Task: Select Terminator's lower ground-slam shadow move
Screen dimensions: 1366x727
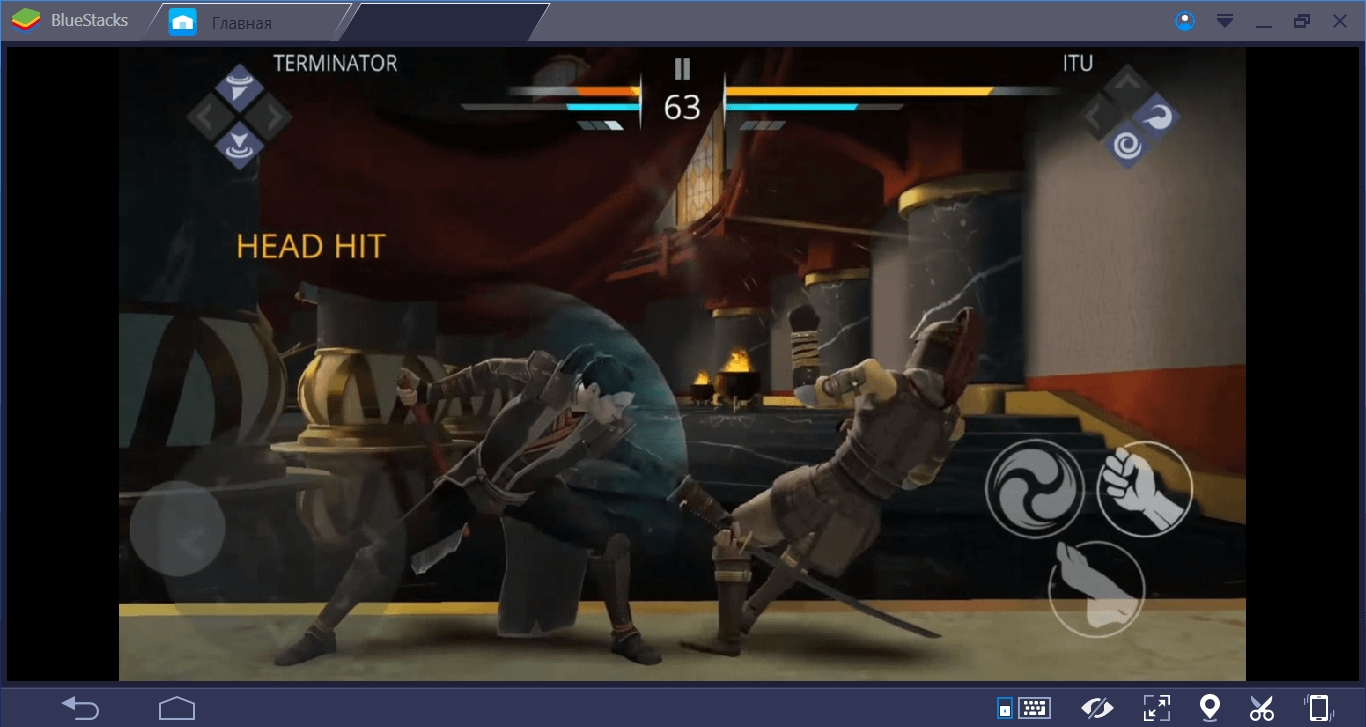Action: click(x=239, y=145)
